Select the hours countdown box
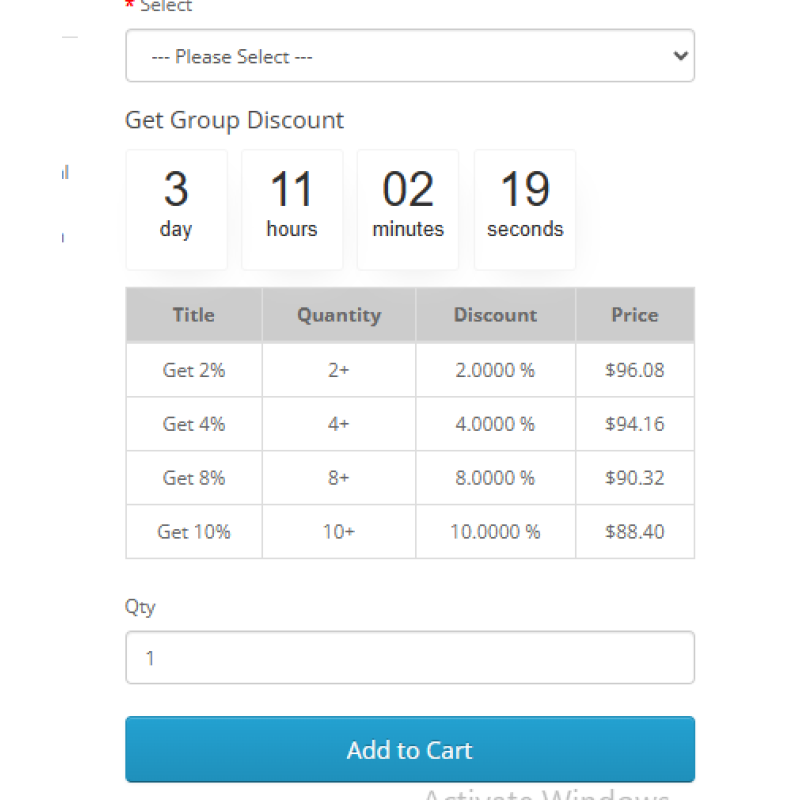Image resolution: width=800 pixels, height=800 pixels. [292, 209]
